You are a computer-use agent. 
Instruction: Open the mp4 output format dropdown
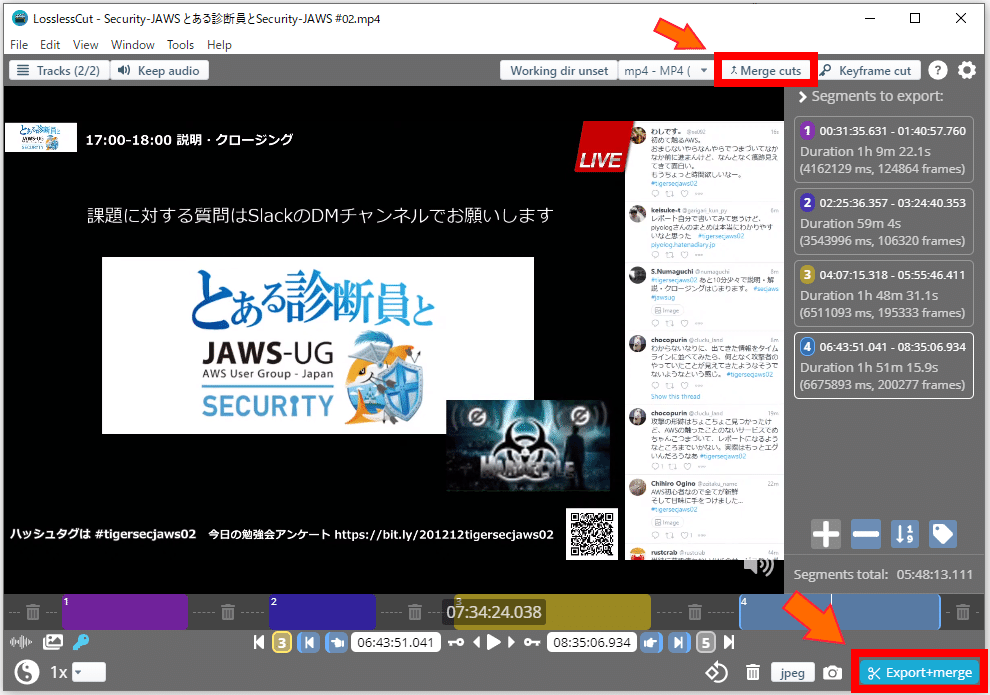point(665,71)
